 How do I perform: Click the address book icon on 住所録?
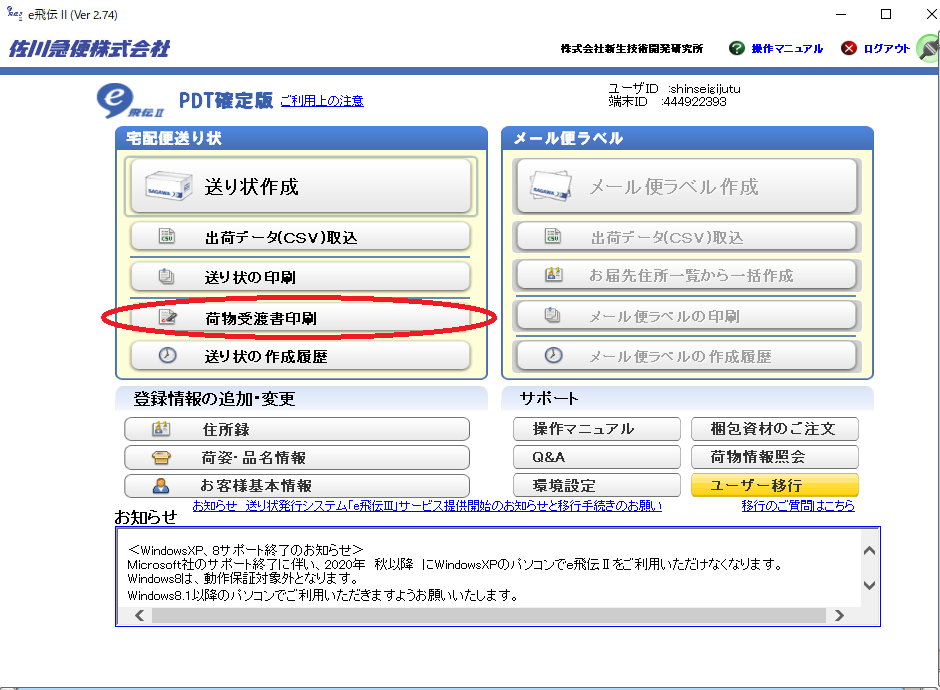click(x=161, y=429)
